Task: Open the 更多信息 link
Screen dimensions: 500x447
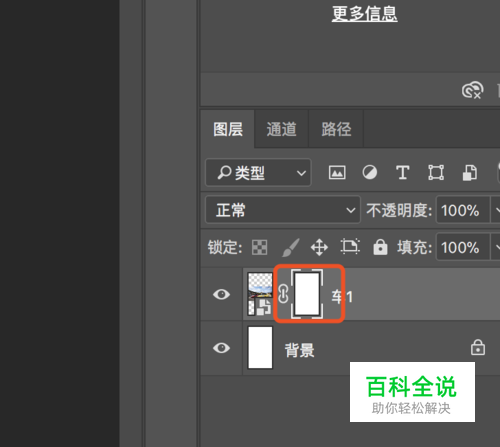Action: (x=364, y=14)
